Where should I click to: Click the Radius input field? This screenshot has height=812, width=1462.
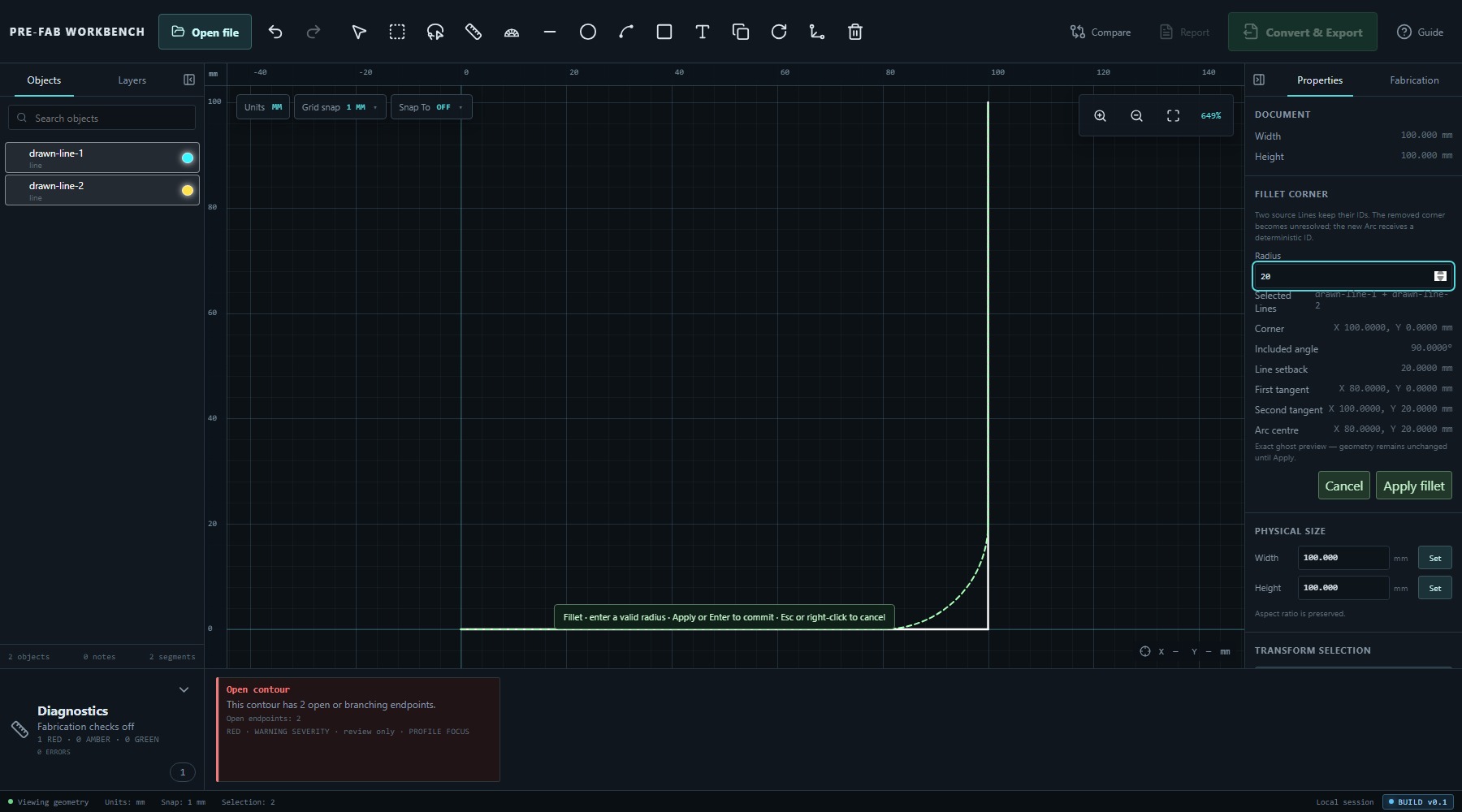click(x=1353, y=276)
